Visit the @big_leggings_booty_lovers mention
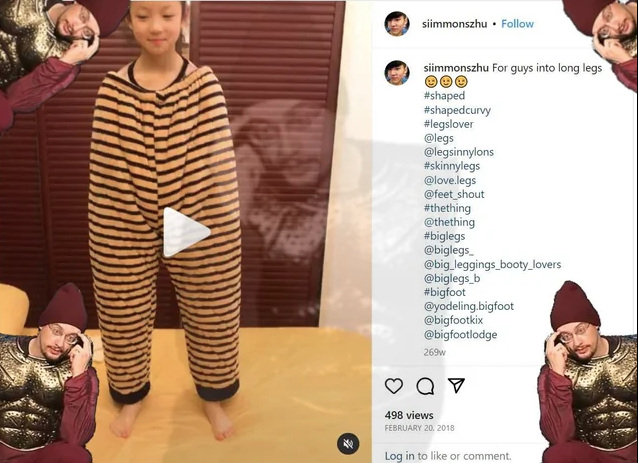The height and width of the screenshot is (463, 638). coord(492,264)
